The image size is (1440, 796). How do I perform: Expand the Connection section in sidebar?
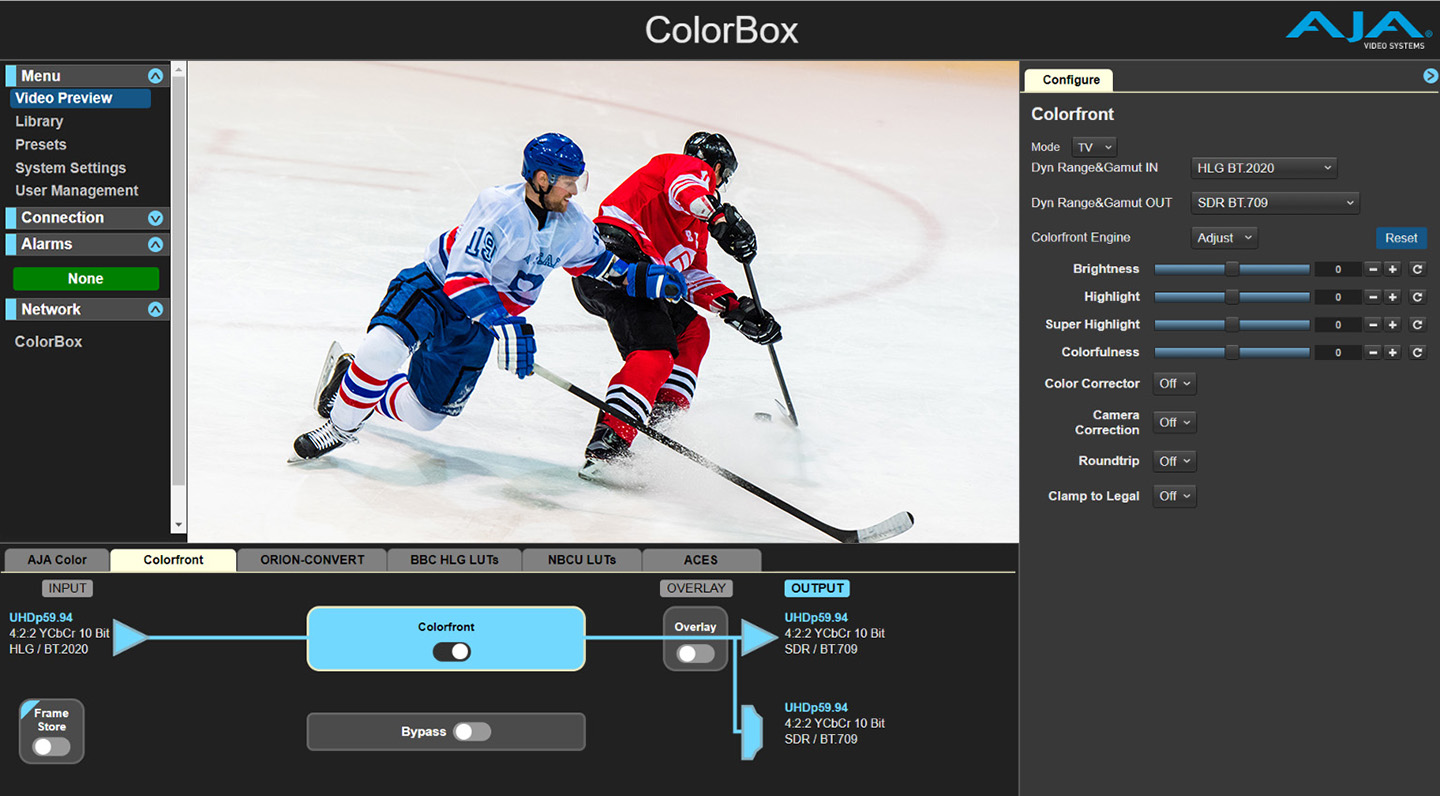click(x=155, y=218)
